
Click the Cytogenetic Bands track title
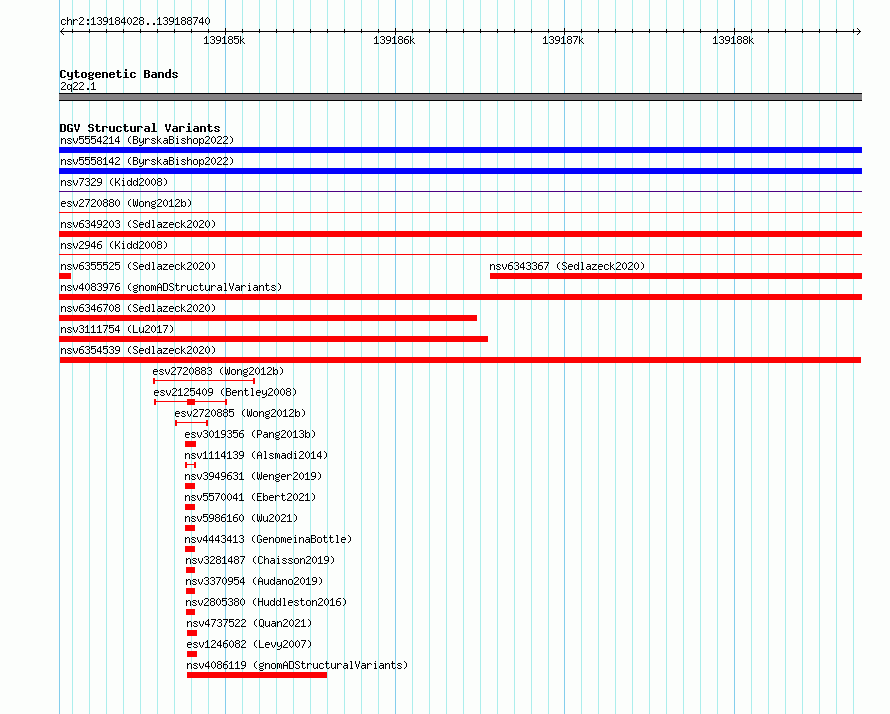coord(119,74)
